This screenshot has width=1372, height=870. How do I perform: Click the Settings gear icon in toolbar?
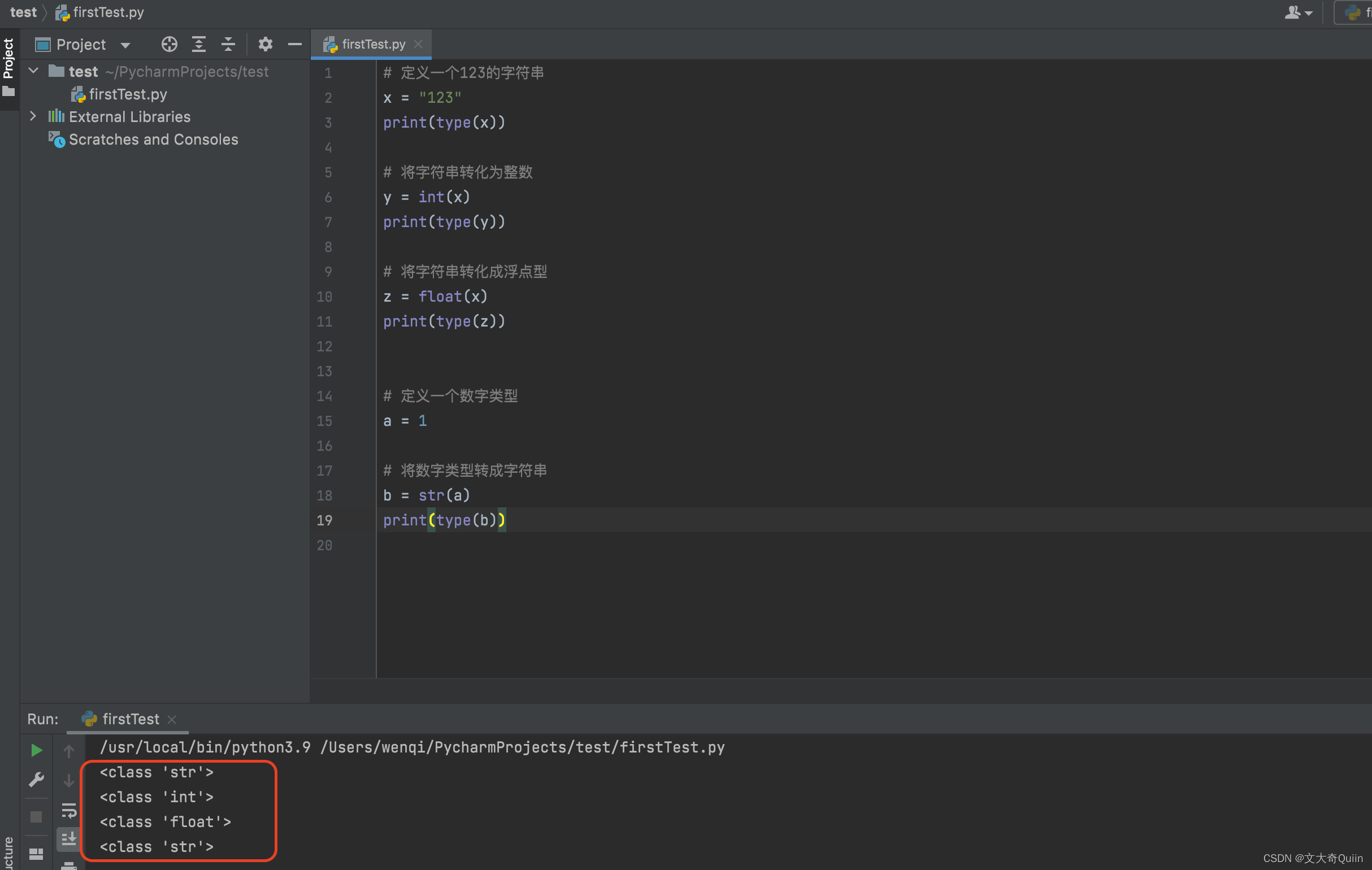pos(266,44)
